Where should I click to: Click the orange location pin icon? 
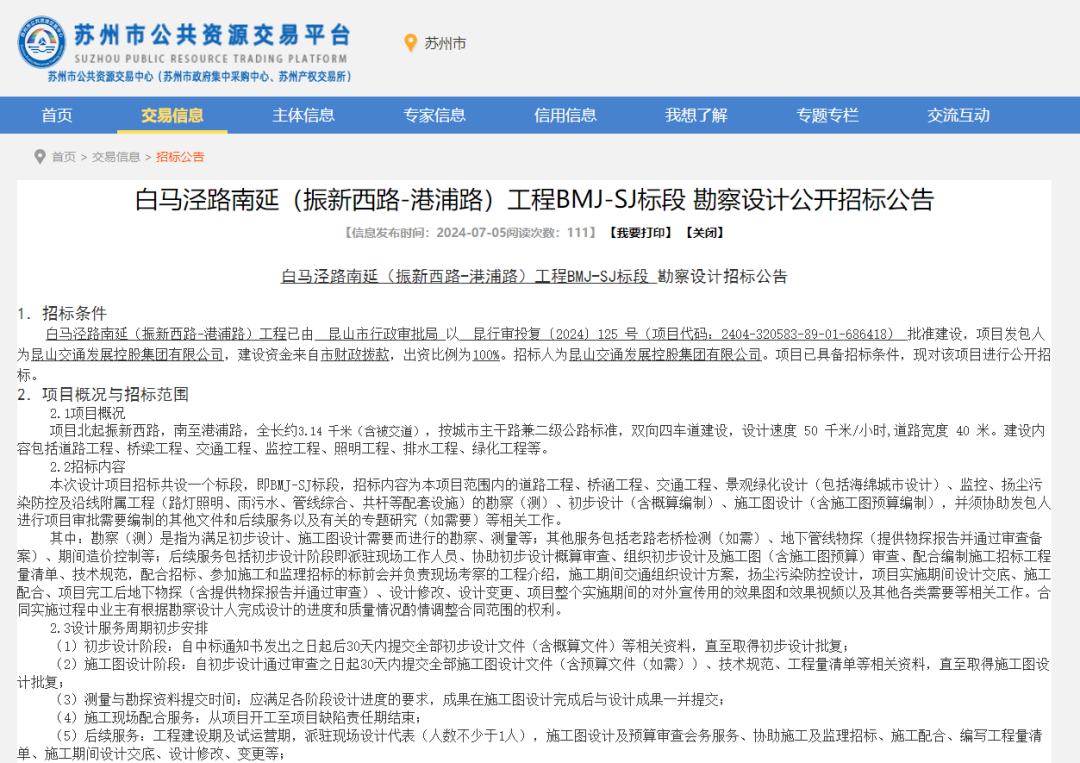point(409,43)
